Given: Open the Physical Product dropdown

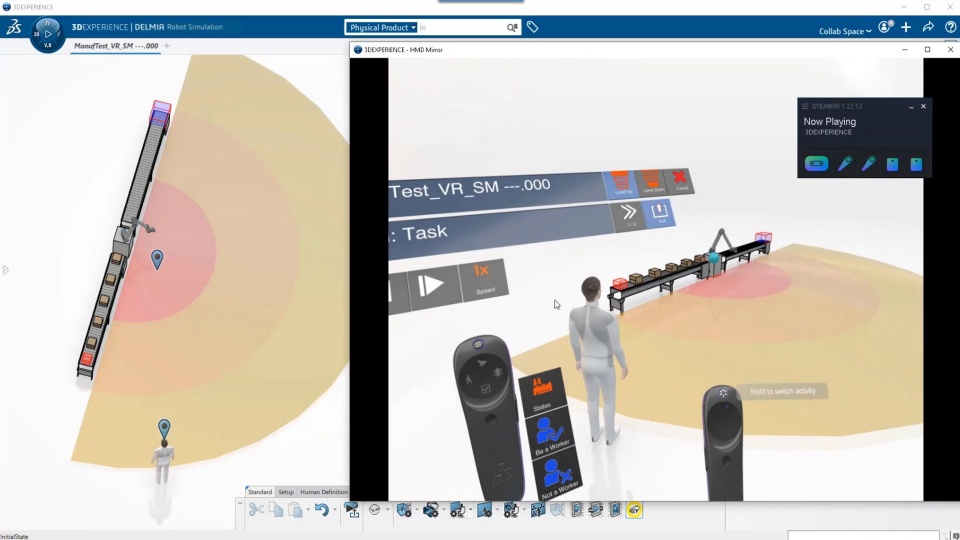Looking at the screenshot, I should pos(382,28).
